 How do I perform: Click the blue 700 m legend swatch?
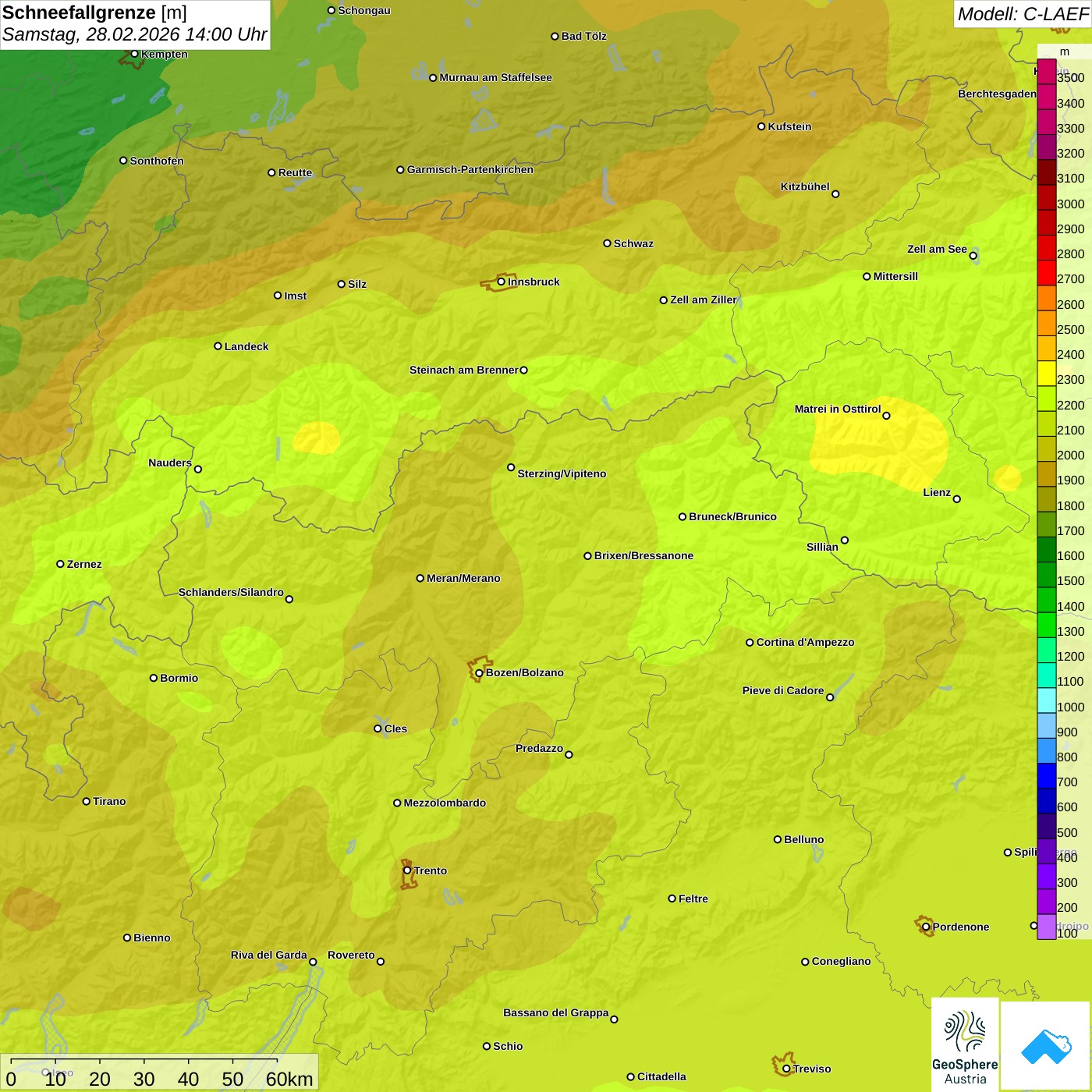coord(1047,776)
